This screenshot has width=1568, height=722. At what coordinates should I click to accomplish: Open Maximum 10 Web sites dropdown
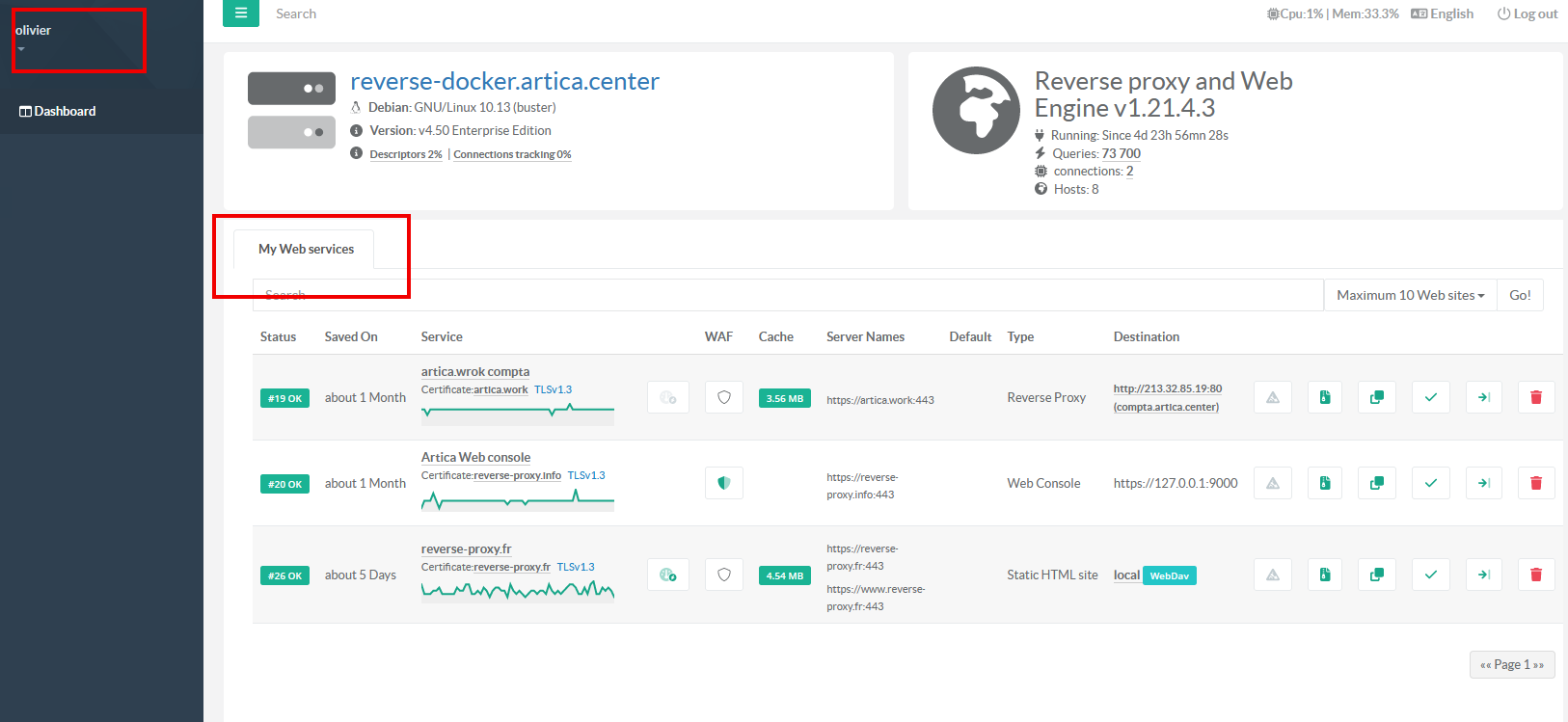click(1410, 295)
